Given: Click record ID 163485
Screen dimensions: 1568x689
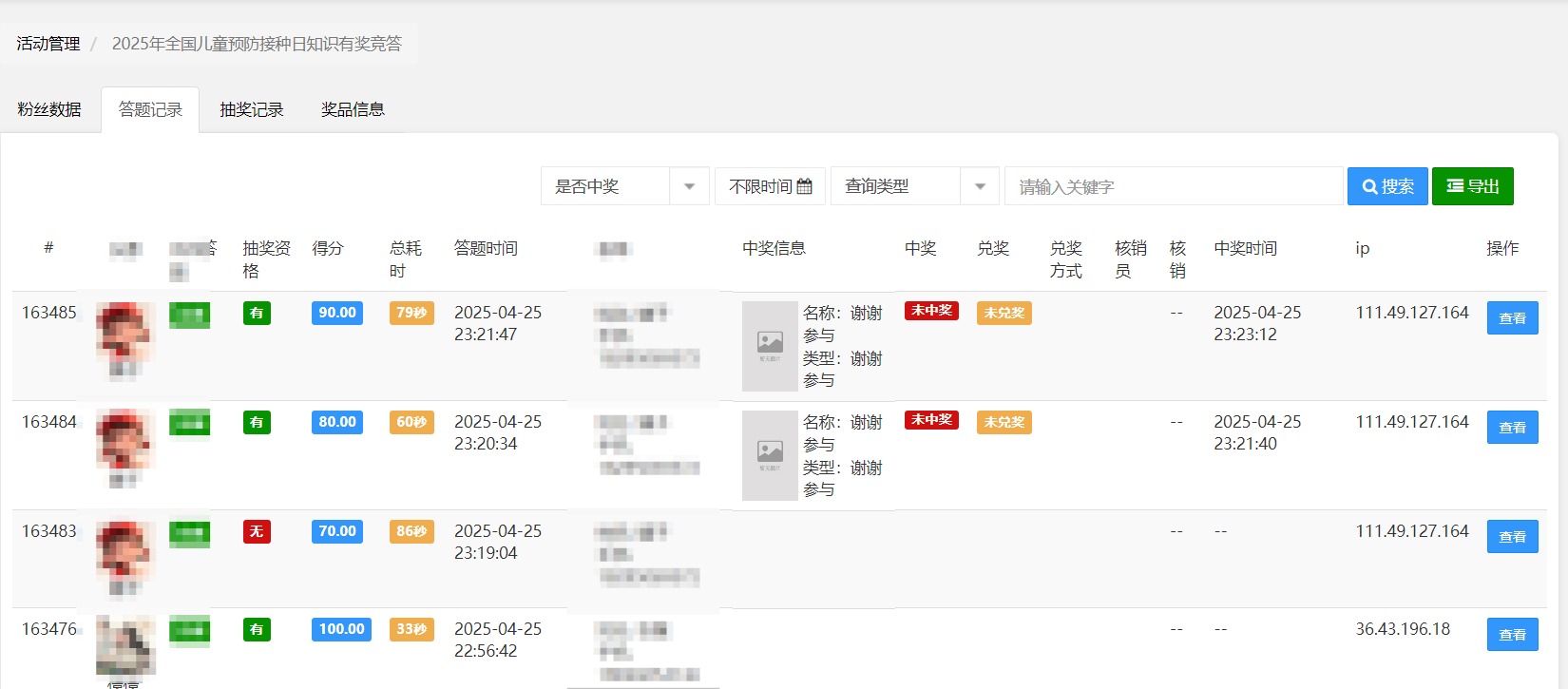Looking at the screenshot, I should [49, 313].
